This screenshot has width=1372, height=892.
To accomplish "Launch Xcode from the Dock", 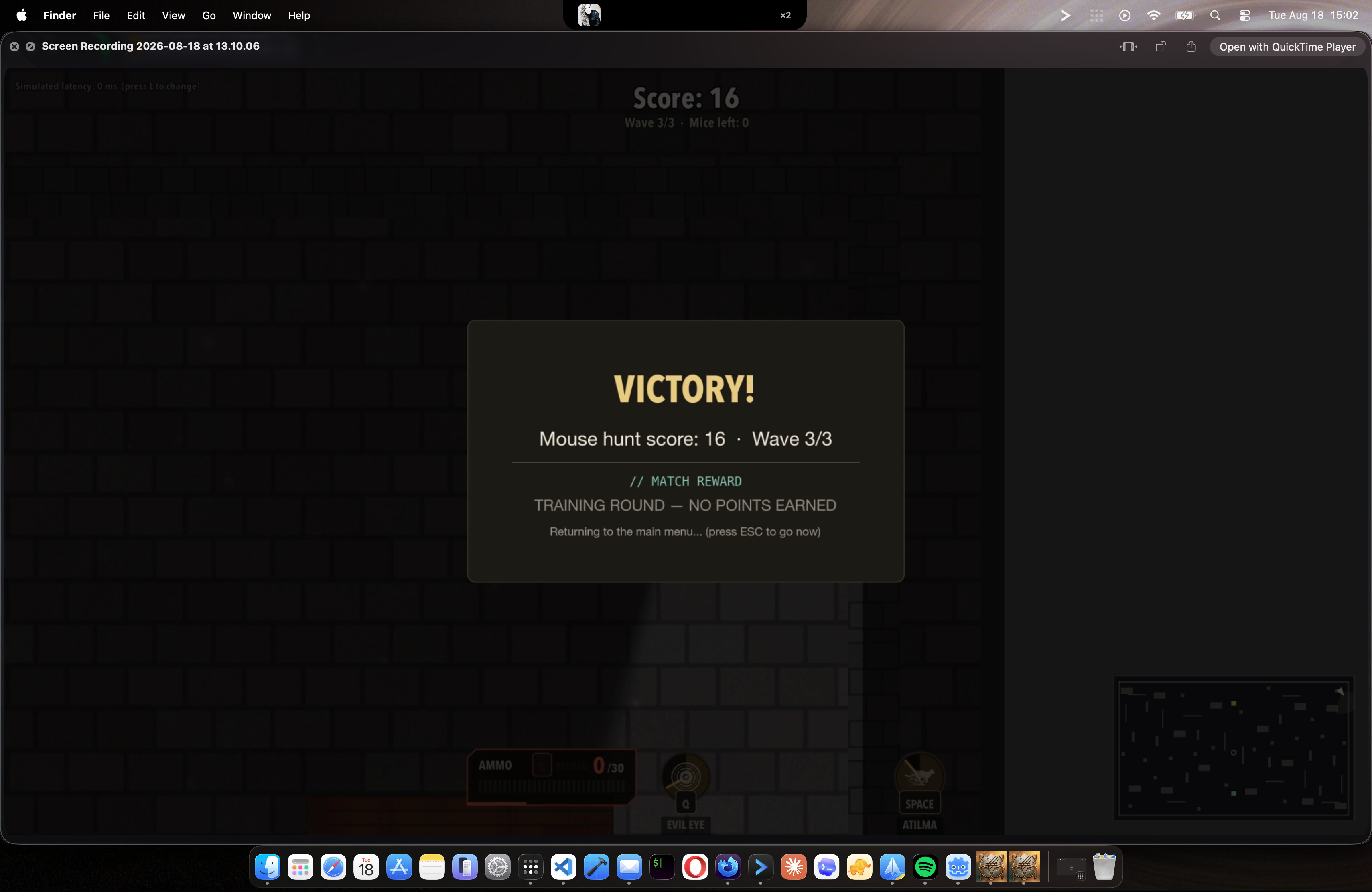I will tap(596, 866).
